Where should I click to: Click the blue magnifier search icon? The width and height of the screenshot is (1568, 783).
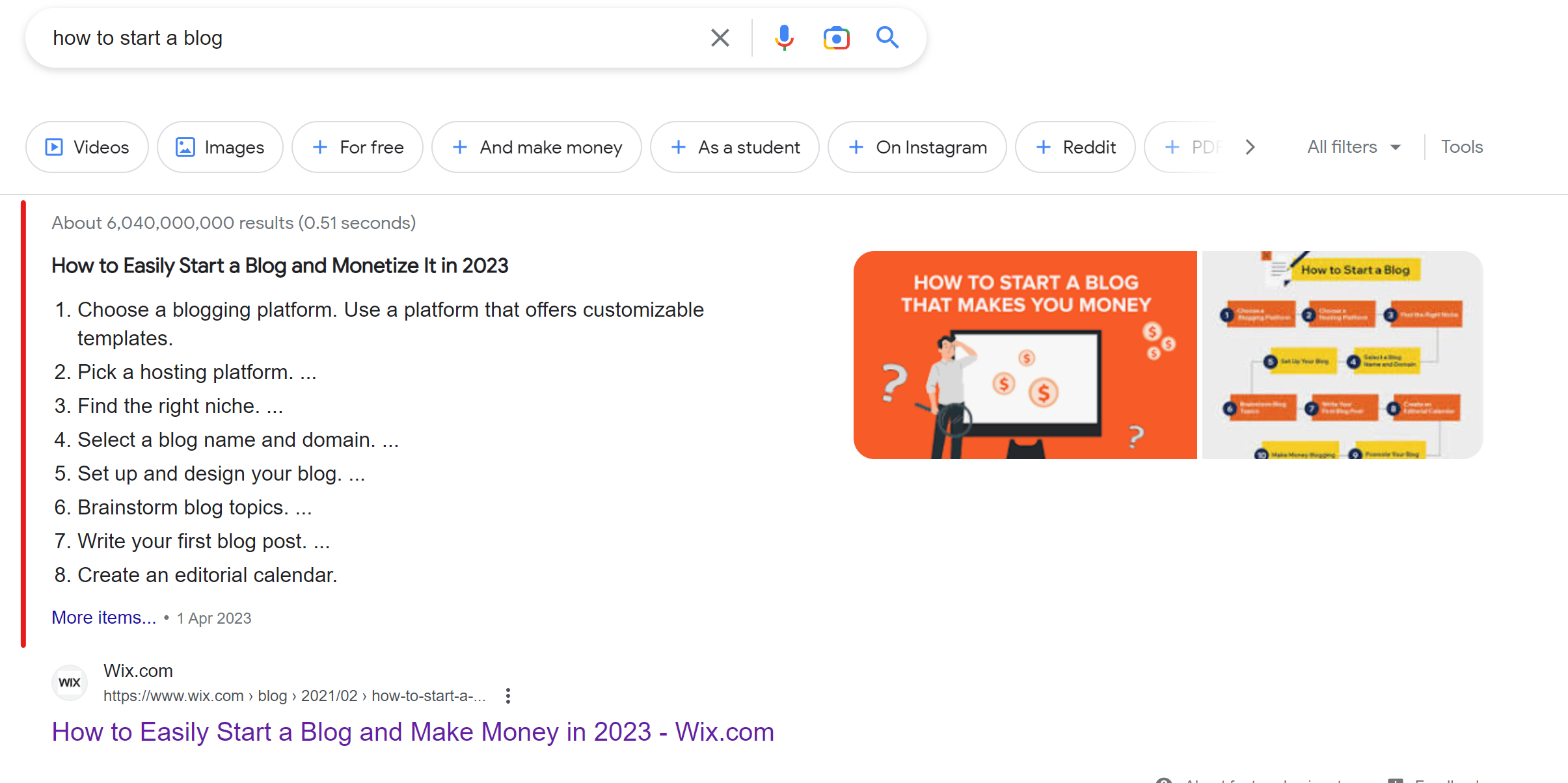pyautogui.click(x=887, y=38)
